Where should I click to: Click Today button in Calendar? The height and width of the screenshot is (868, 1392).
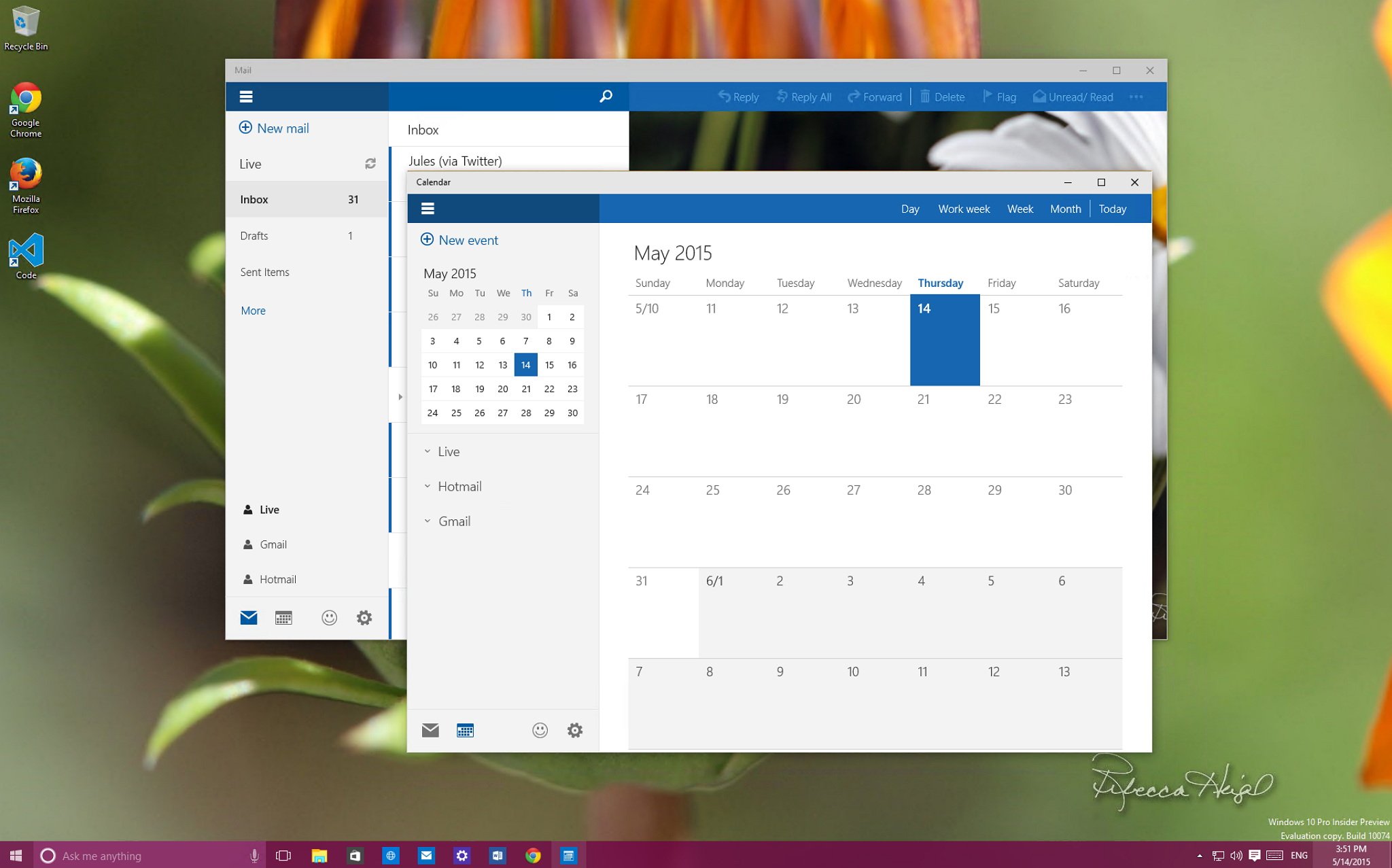click(1113, 208)
